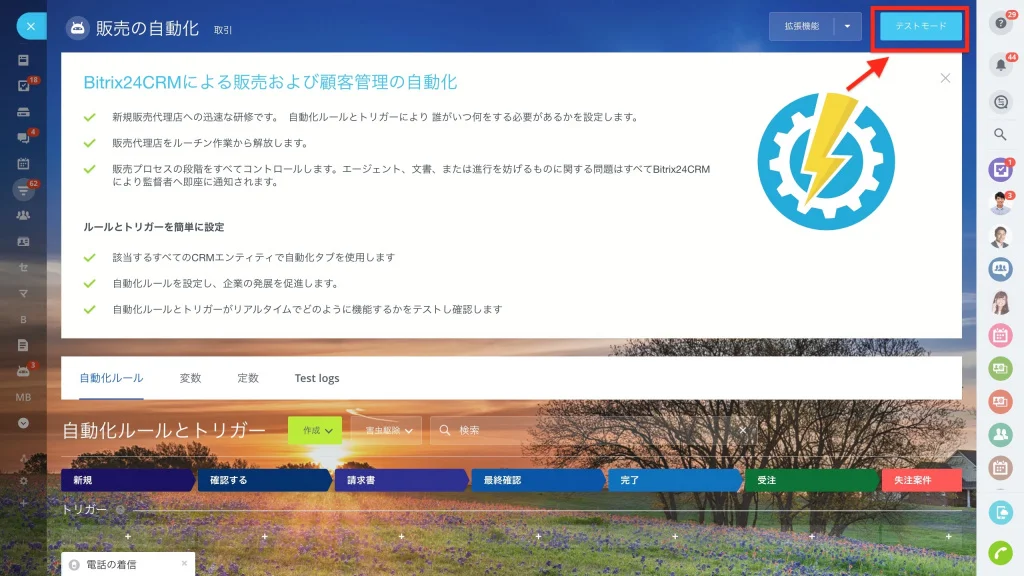Click the テストモード button
Viewport: 1024px width, 576px height.
click(x=920, y=27)
